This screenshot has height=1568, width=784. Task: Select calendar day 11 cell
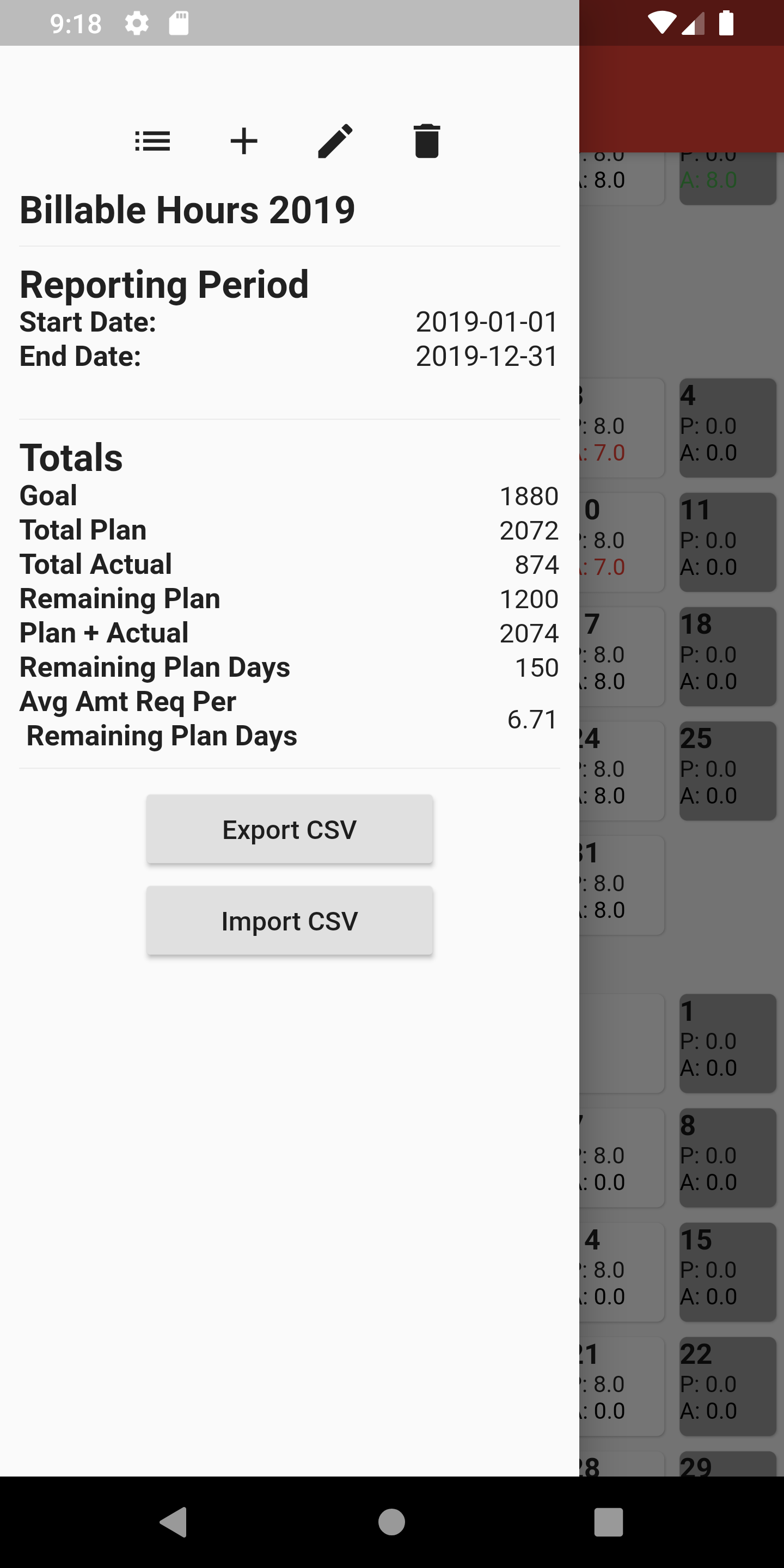coord(727,542)
